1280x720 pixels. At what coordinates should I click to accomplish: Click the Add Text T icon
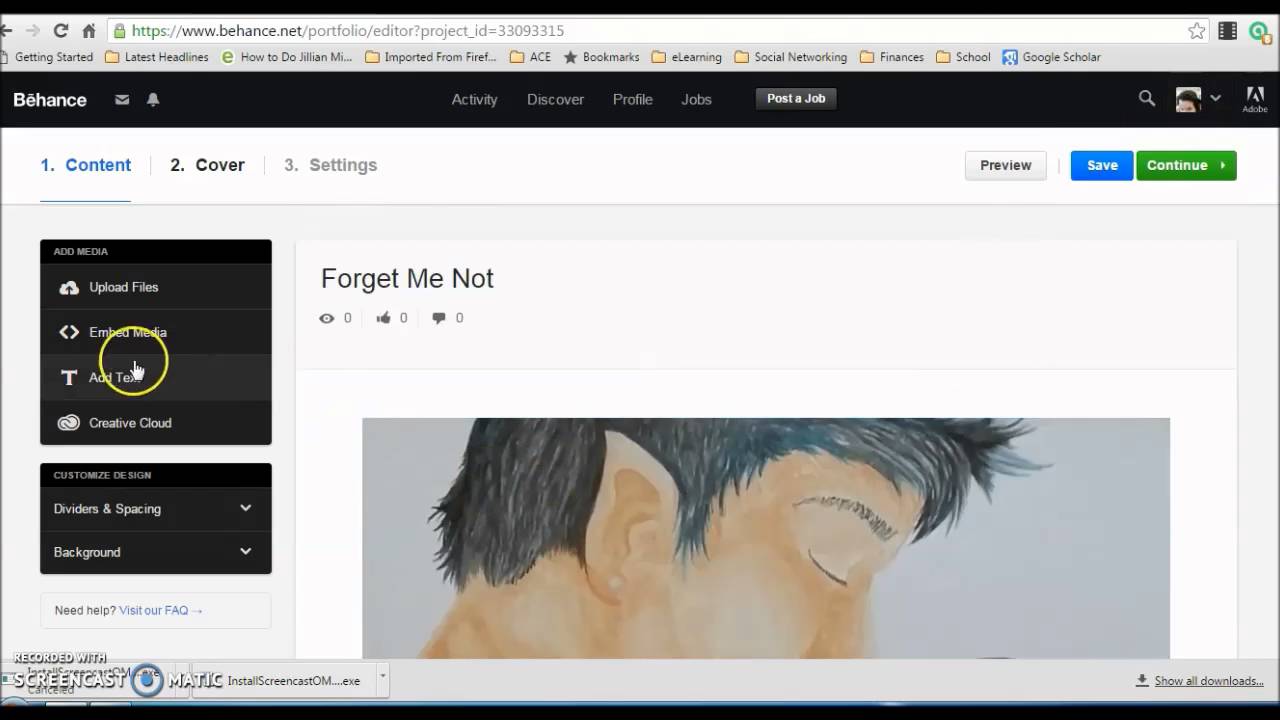pyautogui.click(x=69, y=377)
